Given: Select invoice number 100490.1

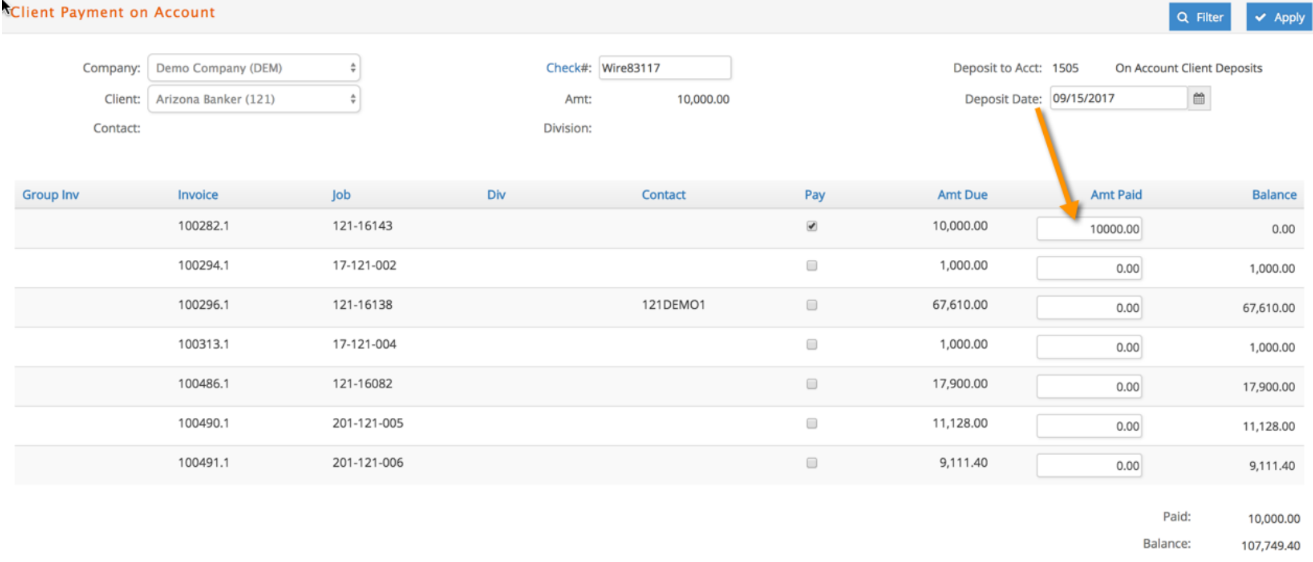Looking at the screenshot, I should (204, 423).
